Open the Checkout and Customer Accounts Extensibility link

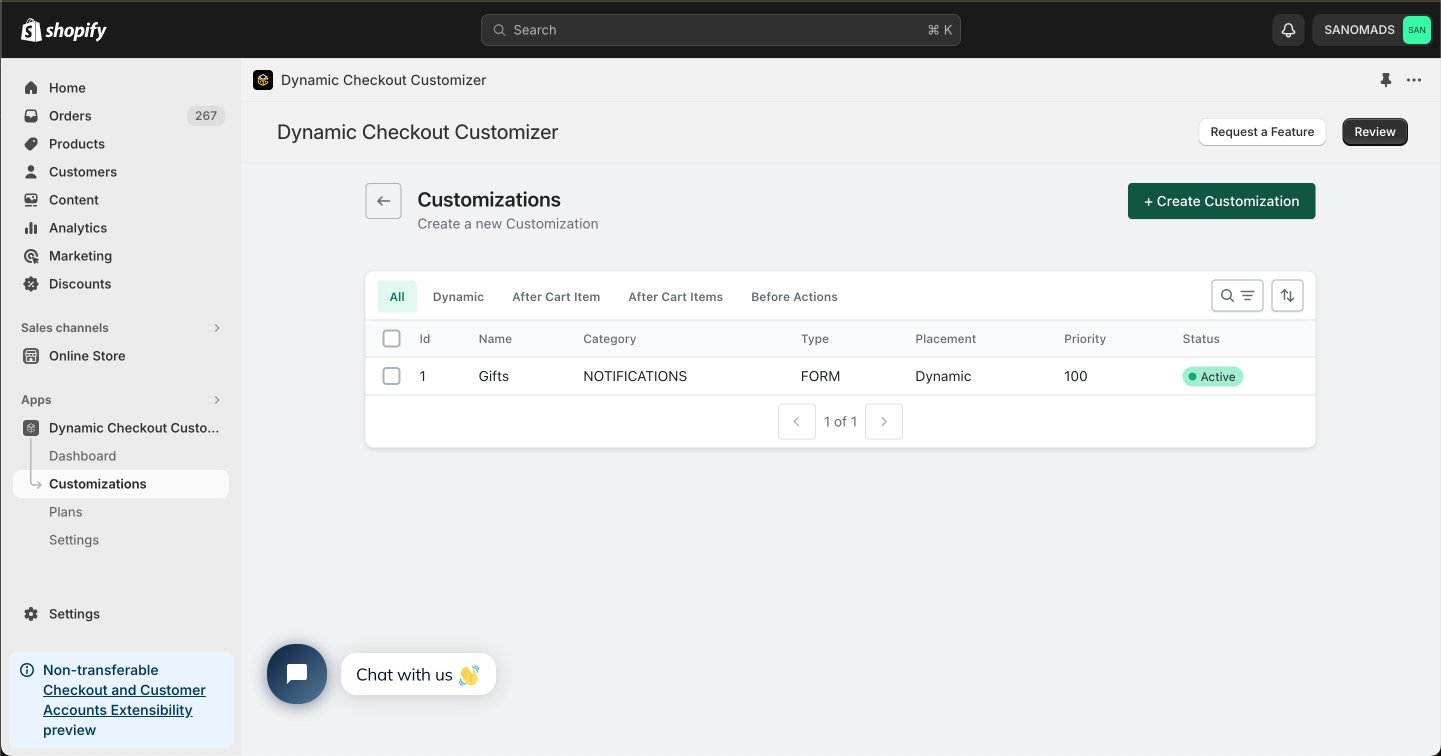coord(124,700)
